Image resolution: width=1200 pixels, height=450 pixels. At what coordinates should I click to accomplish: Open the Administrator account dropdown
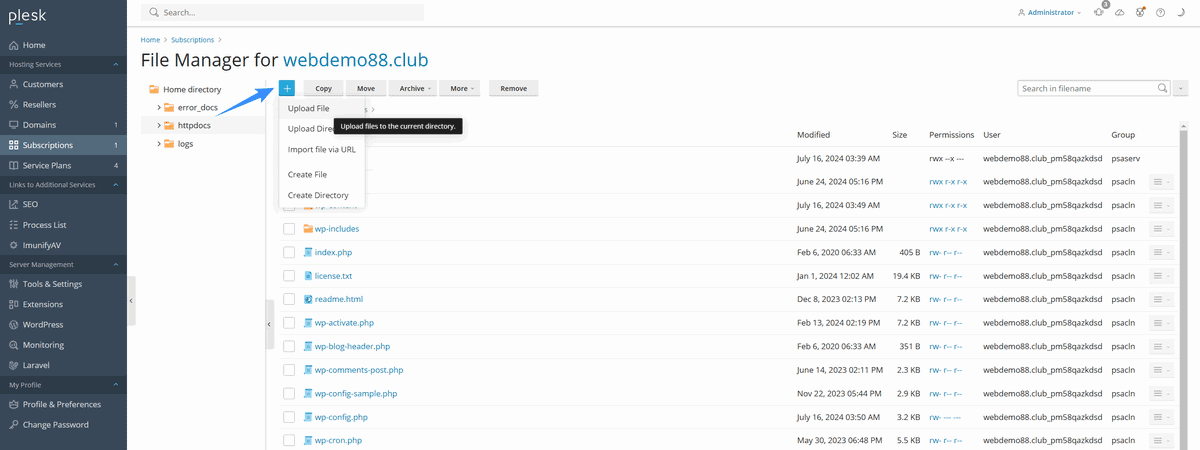pyautogui.click(x=1049, y=12)
